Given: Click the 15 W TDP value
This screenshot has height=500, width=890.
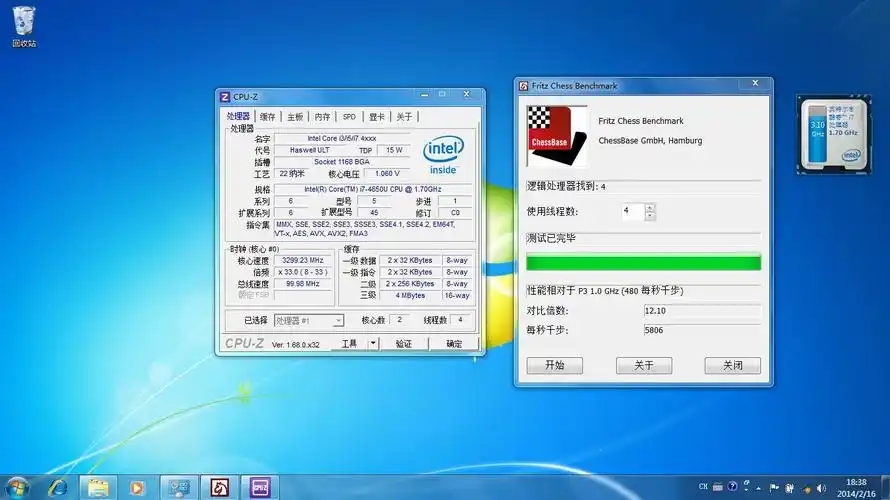Looking at the screenshot, I should click(x=394, y=150).
